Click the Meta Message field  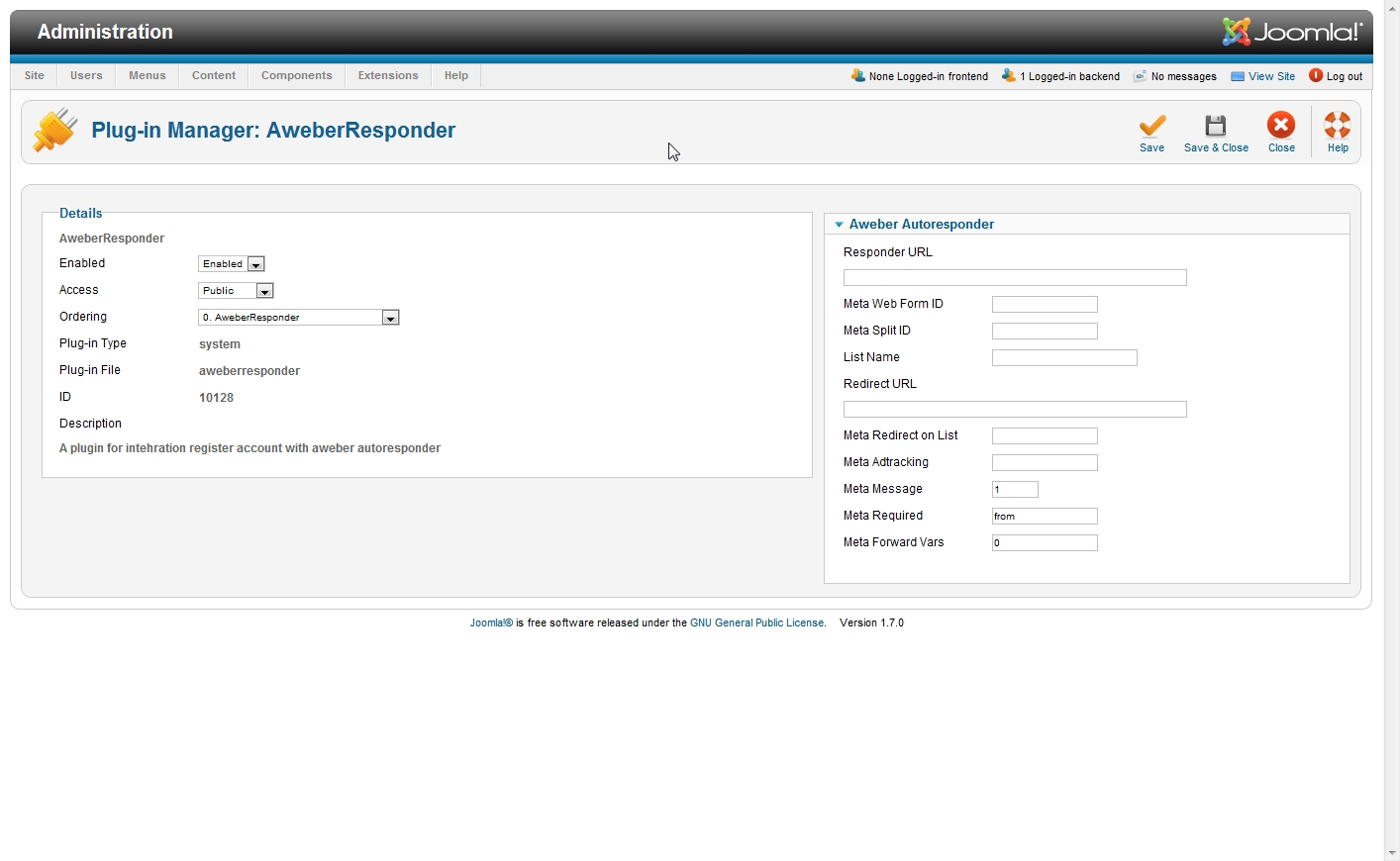1015,490
